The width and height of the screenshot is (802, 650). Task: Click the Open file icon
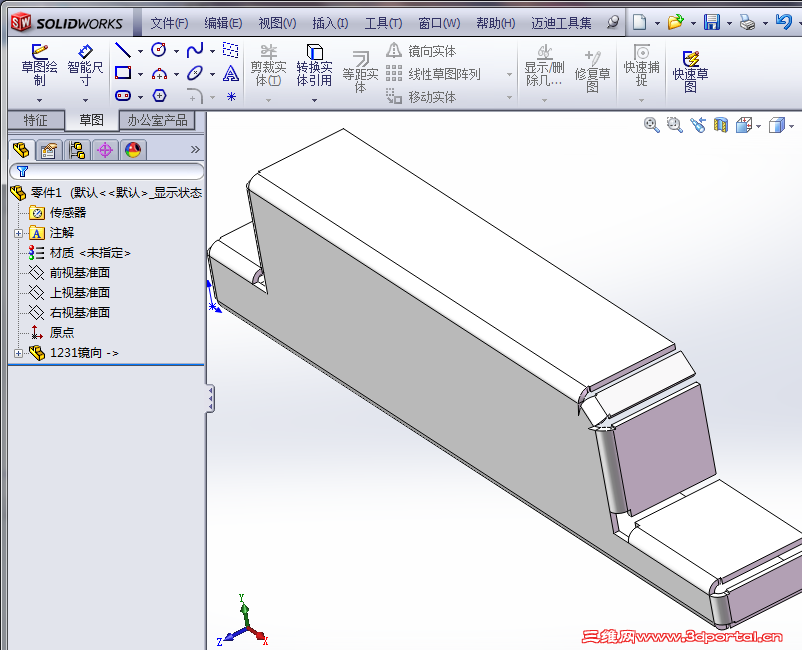[676, 22]
